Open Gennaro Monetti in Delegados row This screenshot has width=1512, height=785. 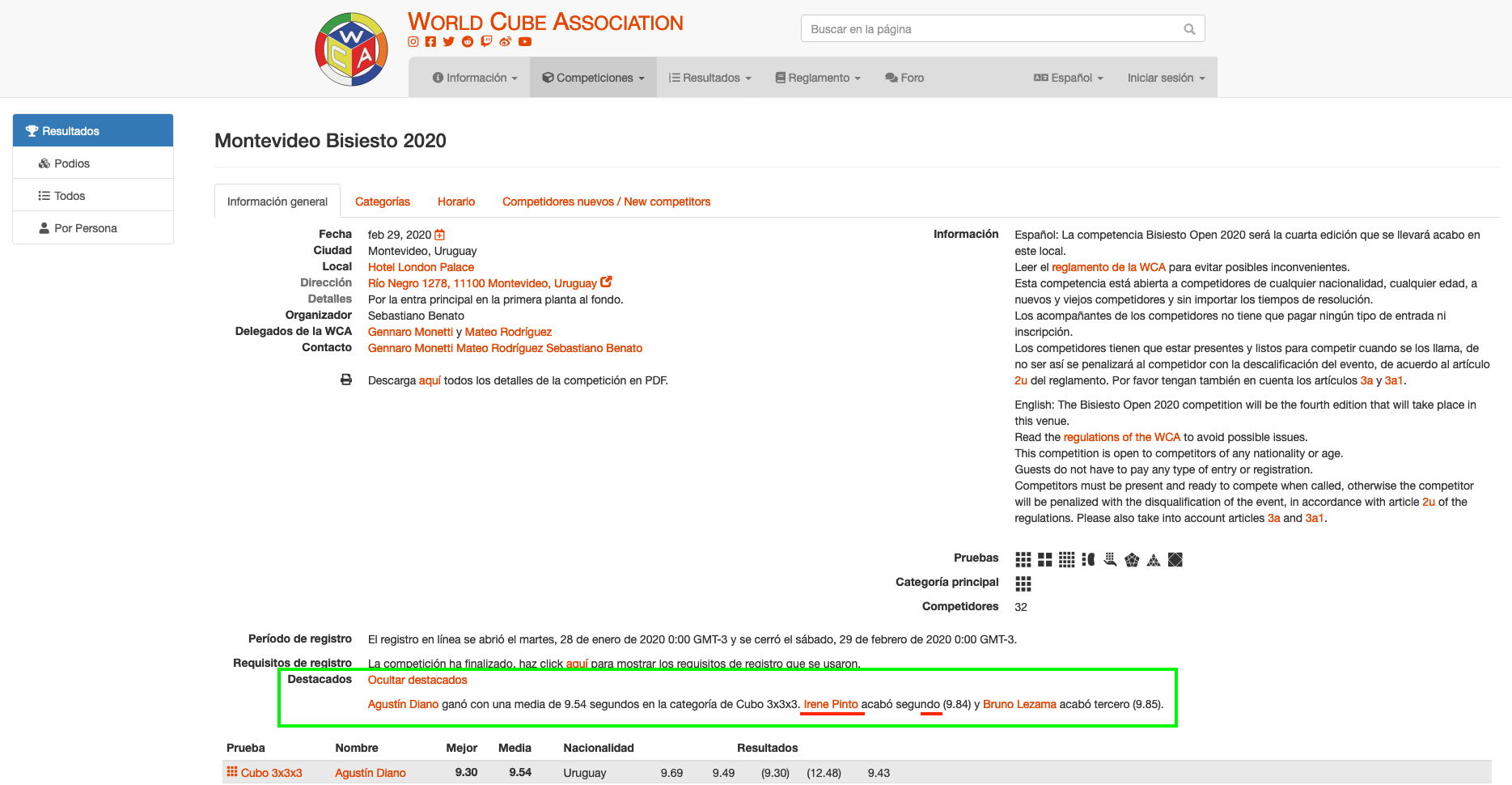(410, 332)
